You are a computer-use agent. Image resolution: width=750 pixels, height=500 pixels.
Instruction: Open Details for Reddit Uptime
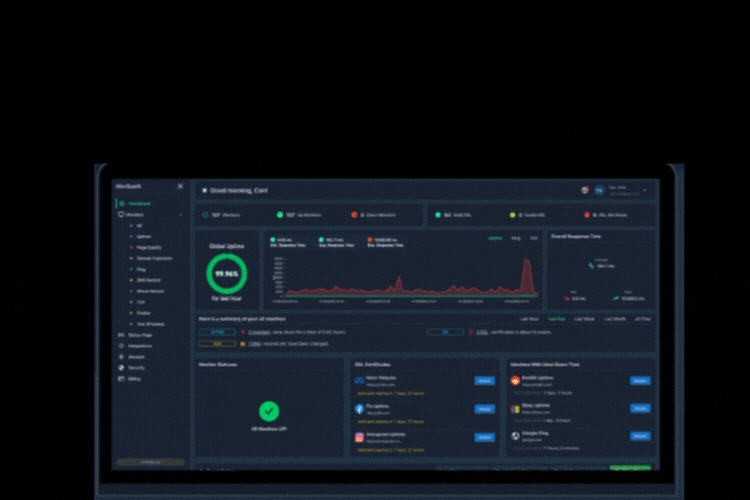(640, 381)
